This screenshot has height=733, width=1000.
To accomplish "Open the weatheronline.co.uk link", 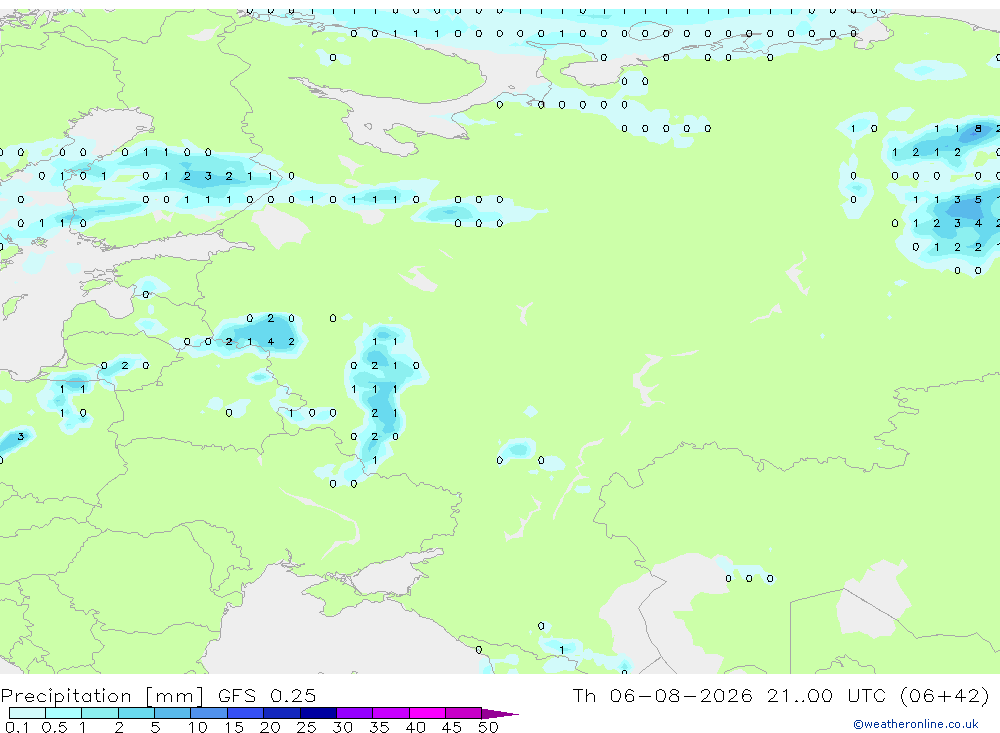I will coord(916,724).
